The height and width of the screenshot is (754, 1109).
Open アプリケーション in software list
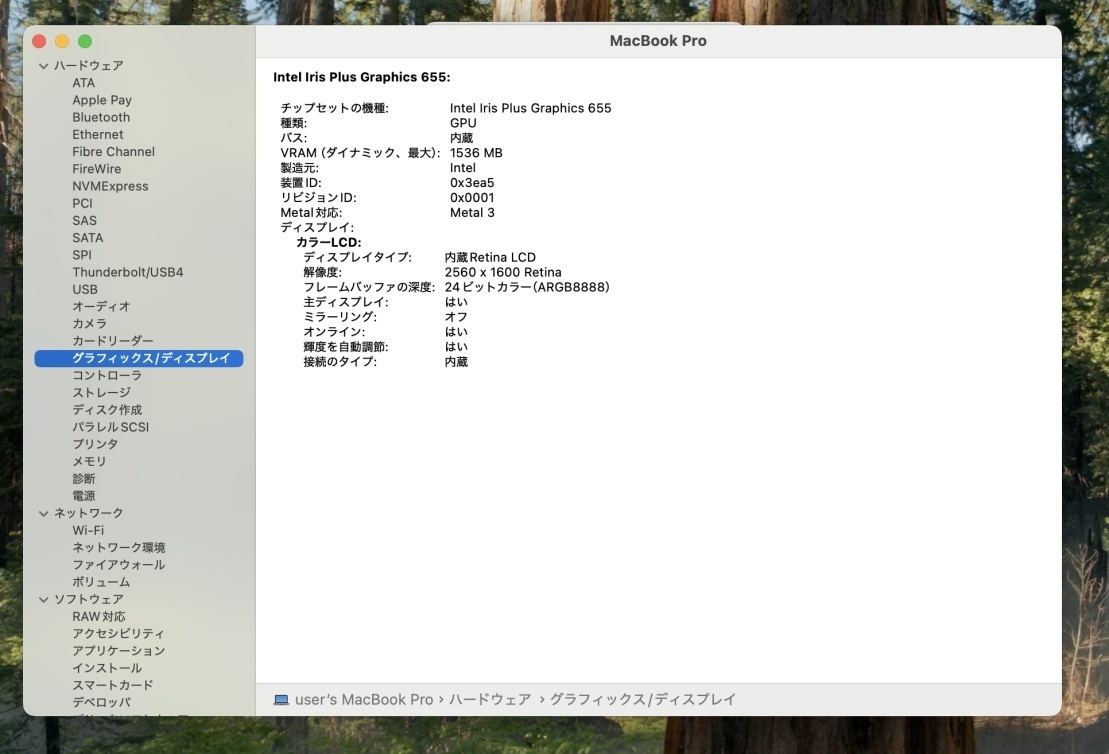(118, 651)
